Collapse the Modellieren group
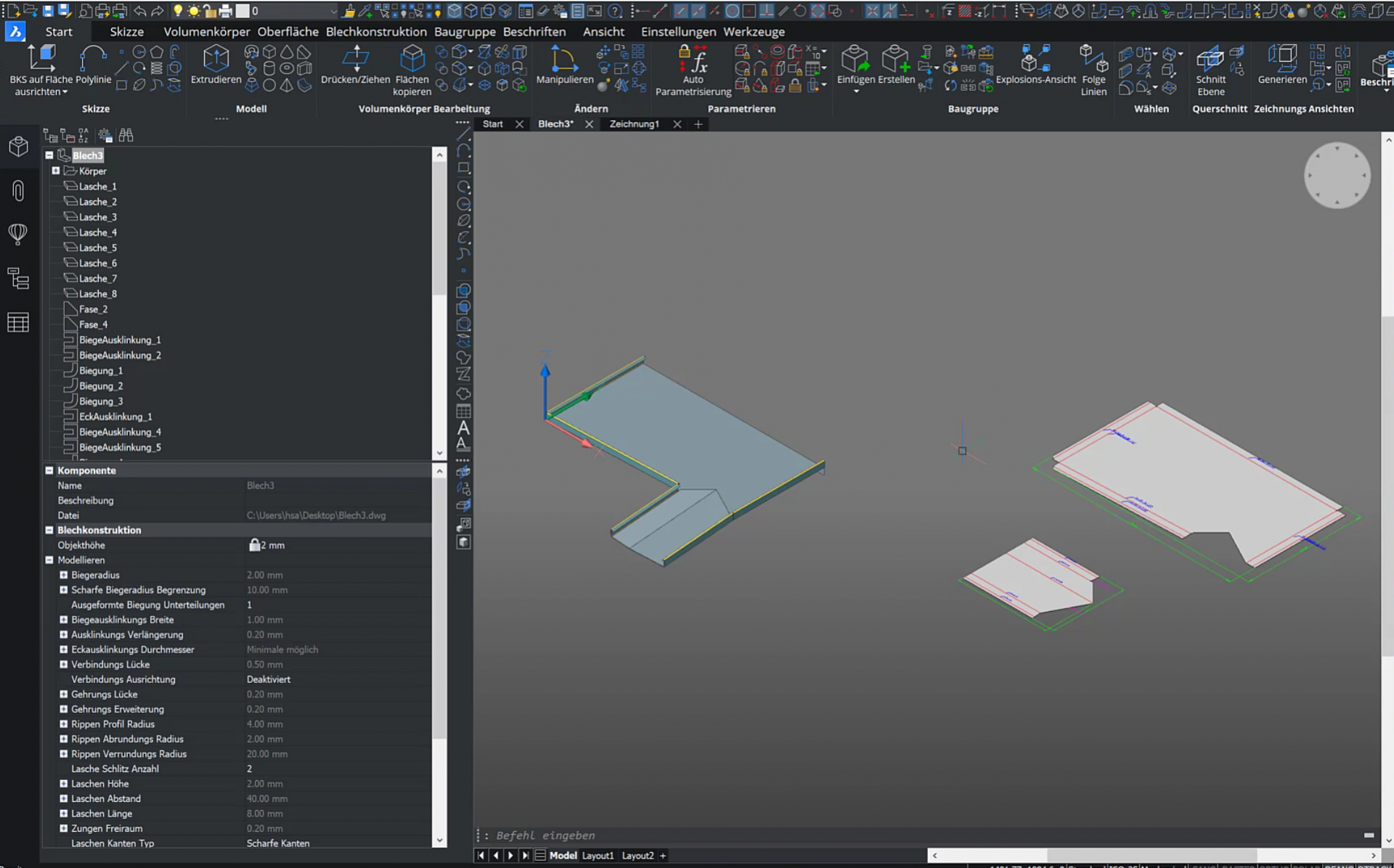This screenshot has width=1394, height=868. pos(49,560)
